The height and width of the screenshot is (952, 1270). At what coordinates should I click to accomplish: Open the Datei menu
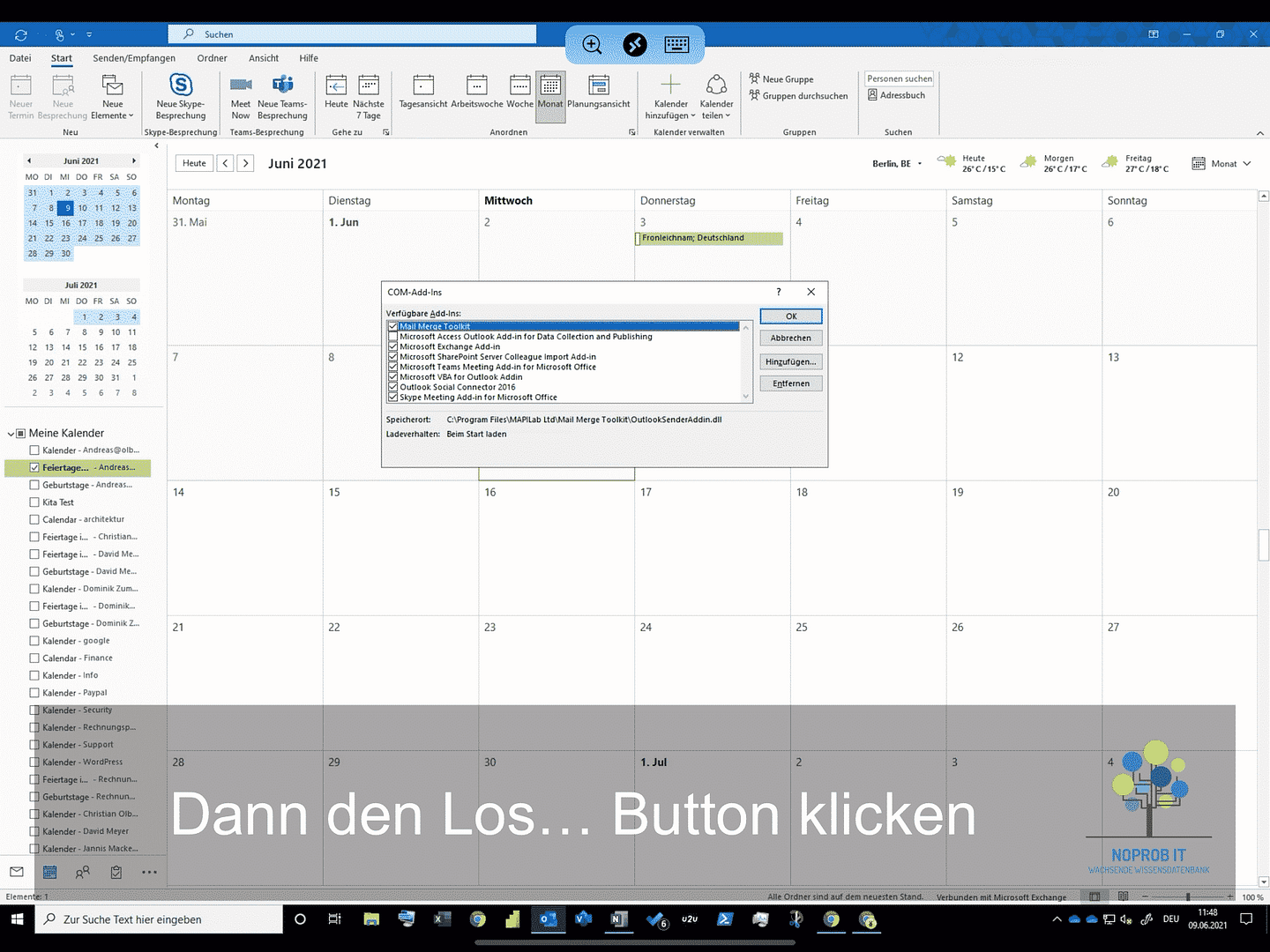click(x=20, y=58)
